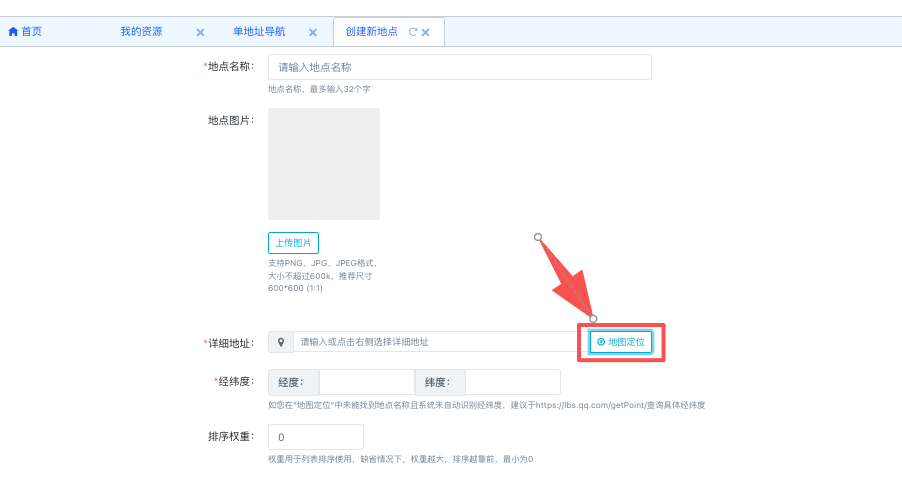Close the 单地址导航 tab
Screen dimensions: 902x489
tap(312, 32)
